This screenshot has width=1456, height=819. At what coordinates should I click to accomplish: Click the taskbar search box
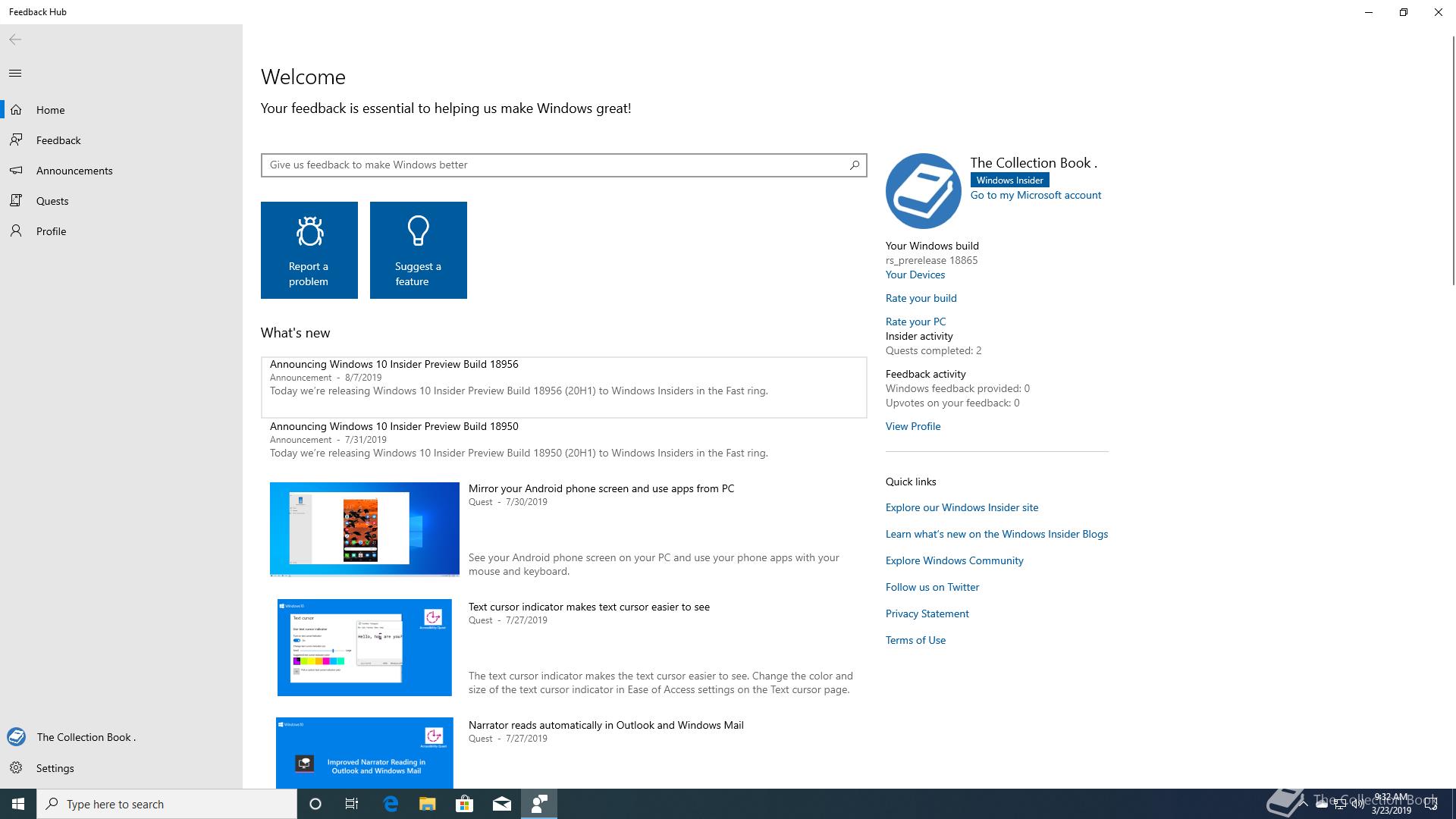tap(167, 804)
